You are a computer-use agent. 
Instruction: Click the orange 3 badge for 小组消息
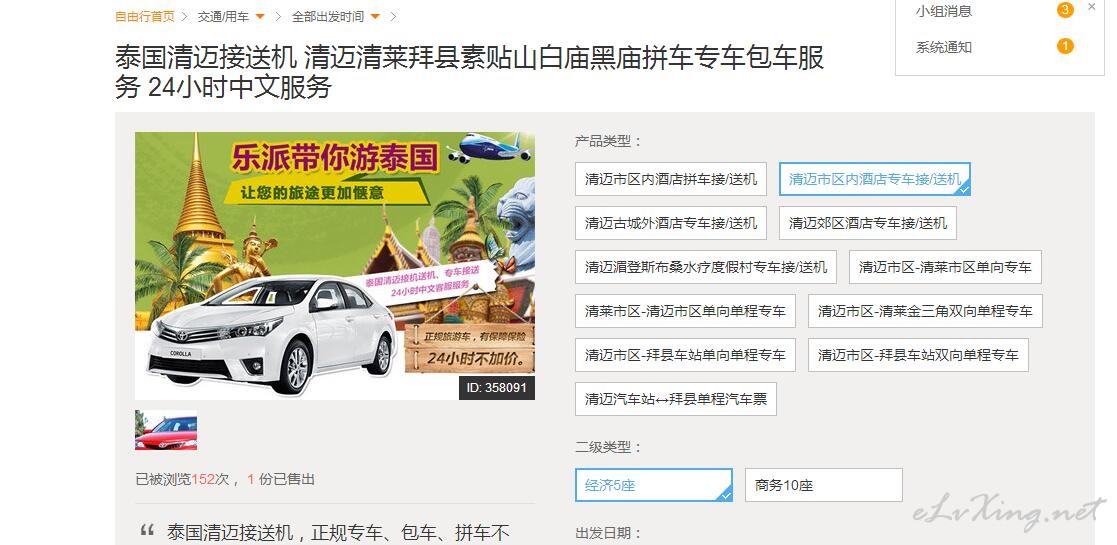(x=1065, y=10)
